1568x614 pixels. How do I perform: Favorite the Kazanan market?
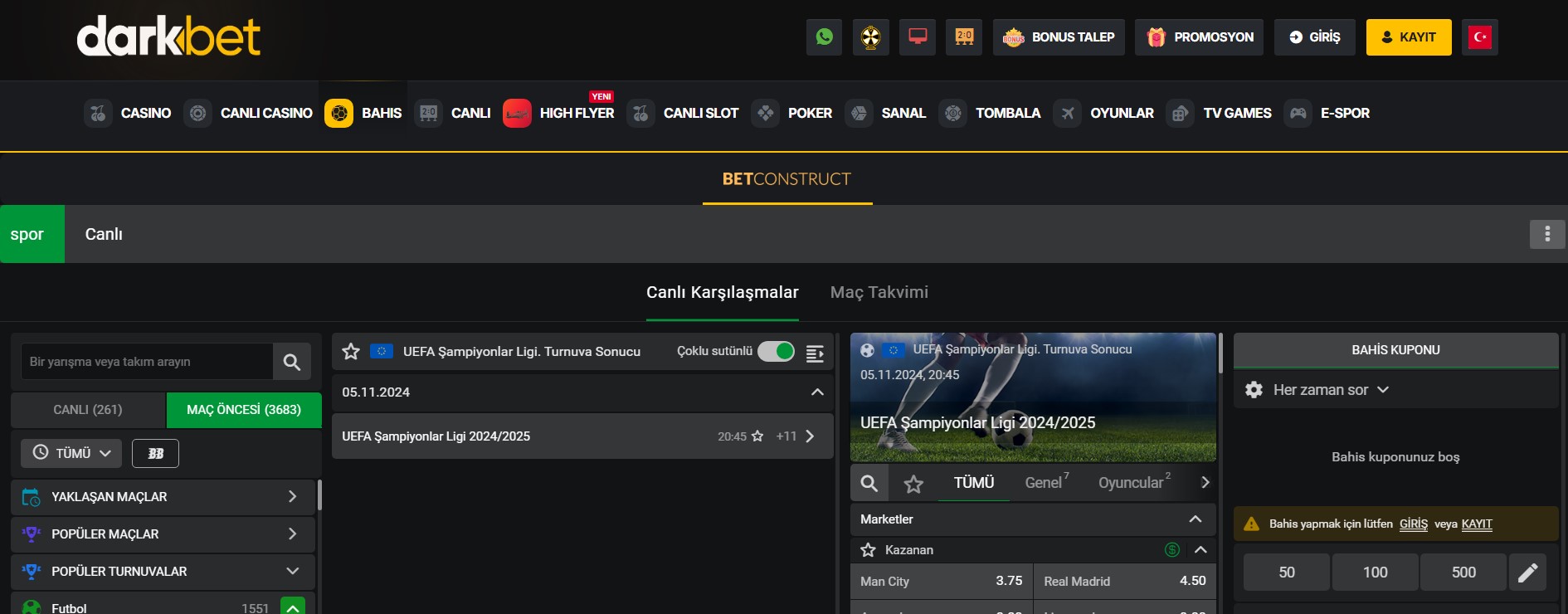pos(869,550)
